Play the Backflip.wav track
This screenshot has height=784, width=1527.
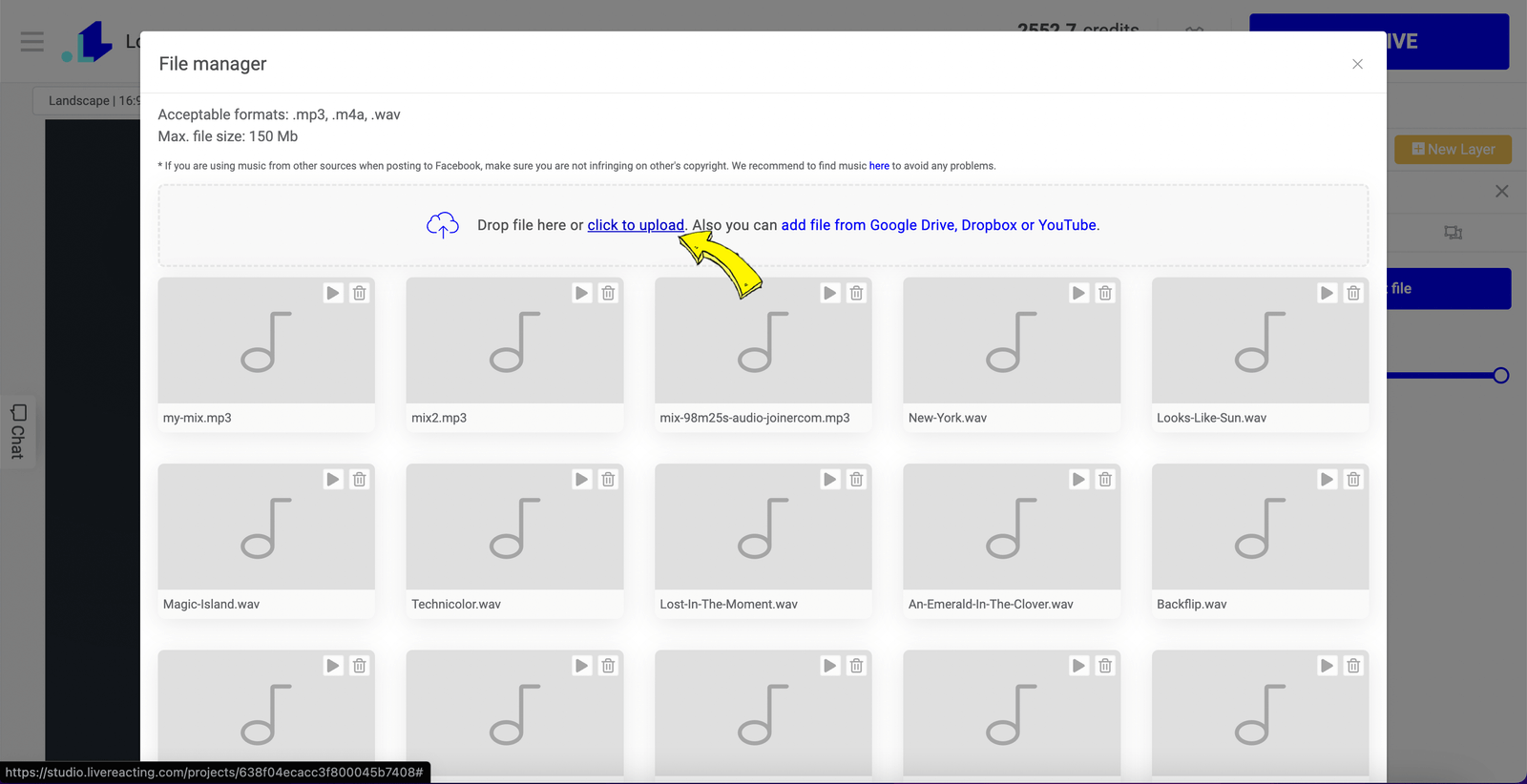coord(1328,479)
